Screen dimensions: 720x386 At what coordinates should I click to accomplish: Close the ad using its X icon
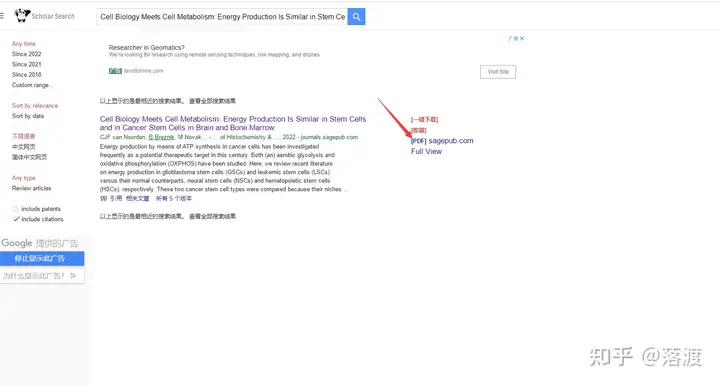tap(522, 39)
